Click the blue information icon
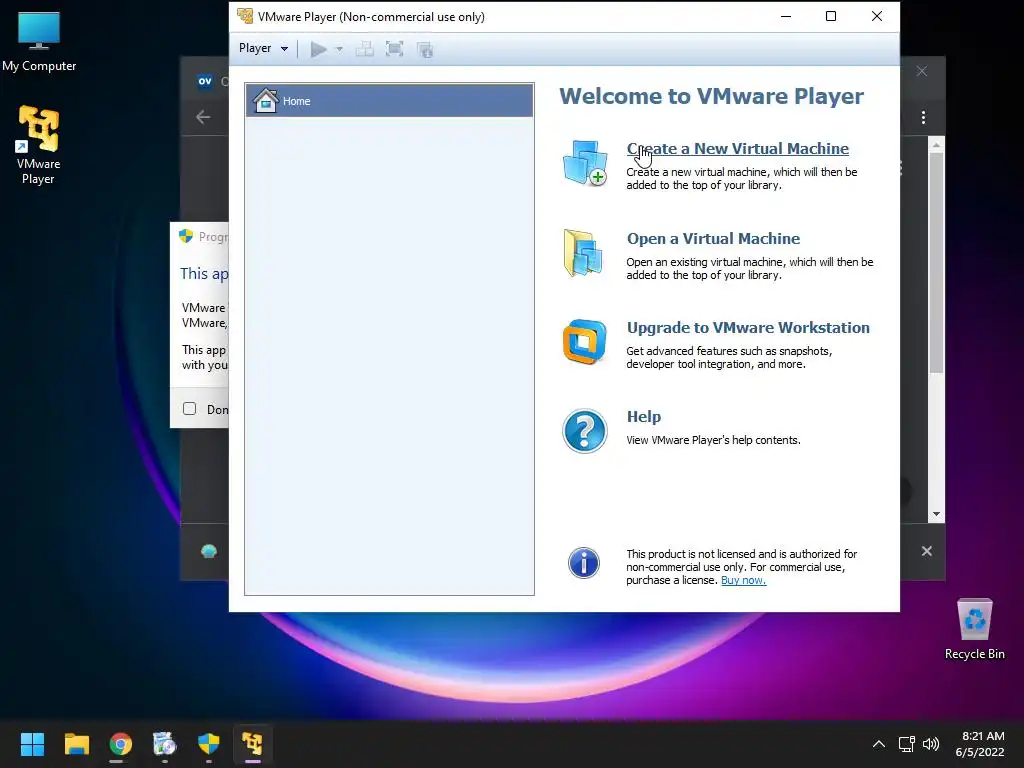This screenshot has width=1024, height=768. (x=583, y=563)
